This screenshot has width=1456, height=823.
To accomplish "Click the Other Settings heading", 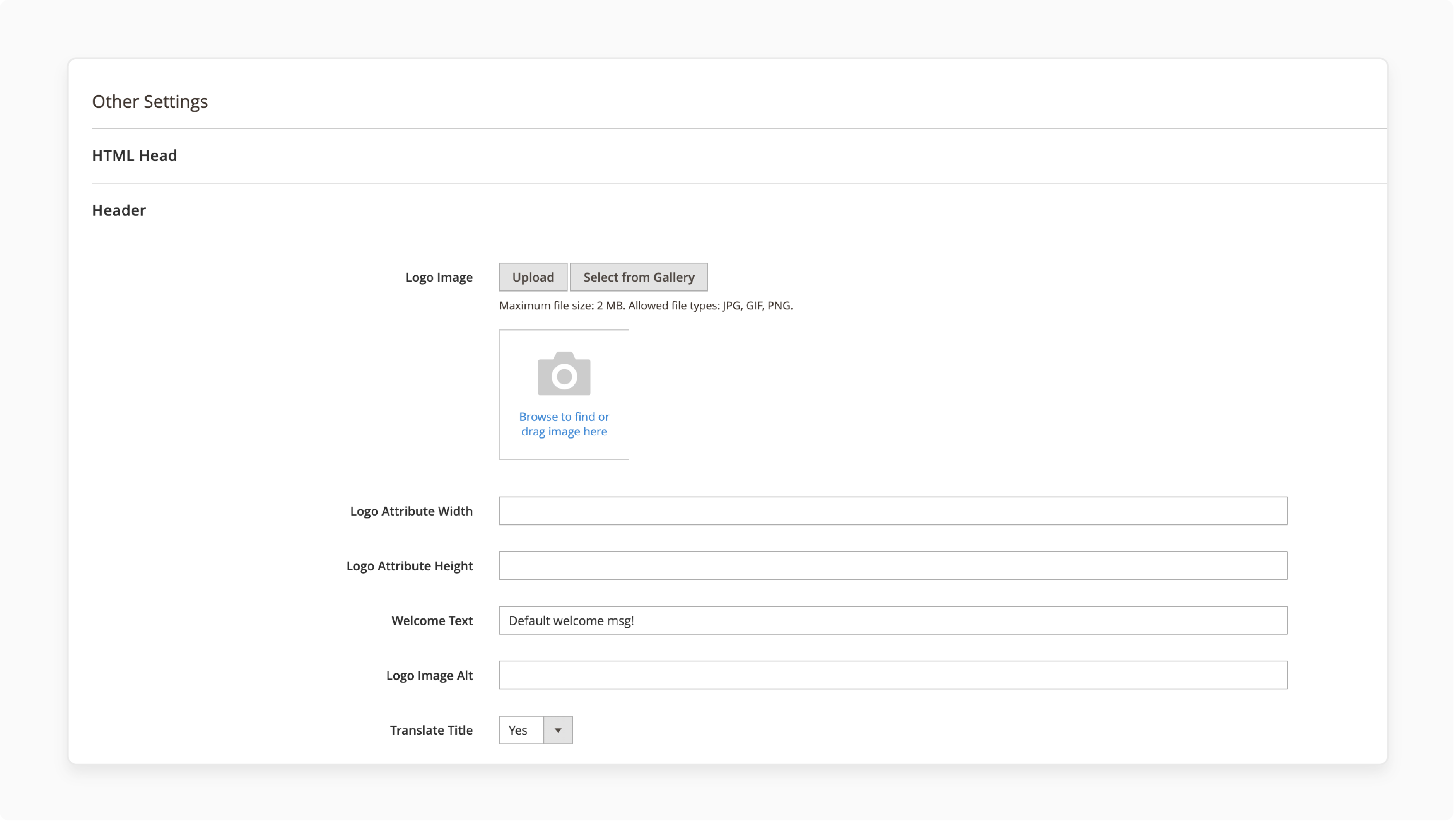I will (150, 102).
